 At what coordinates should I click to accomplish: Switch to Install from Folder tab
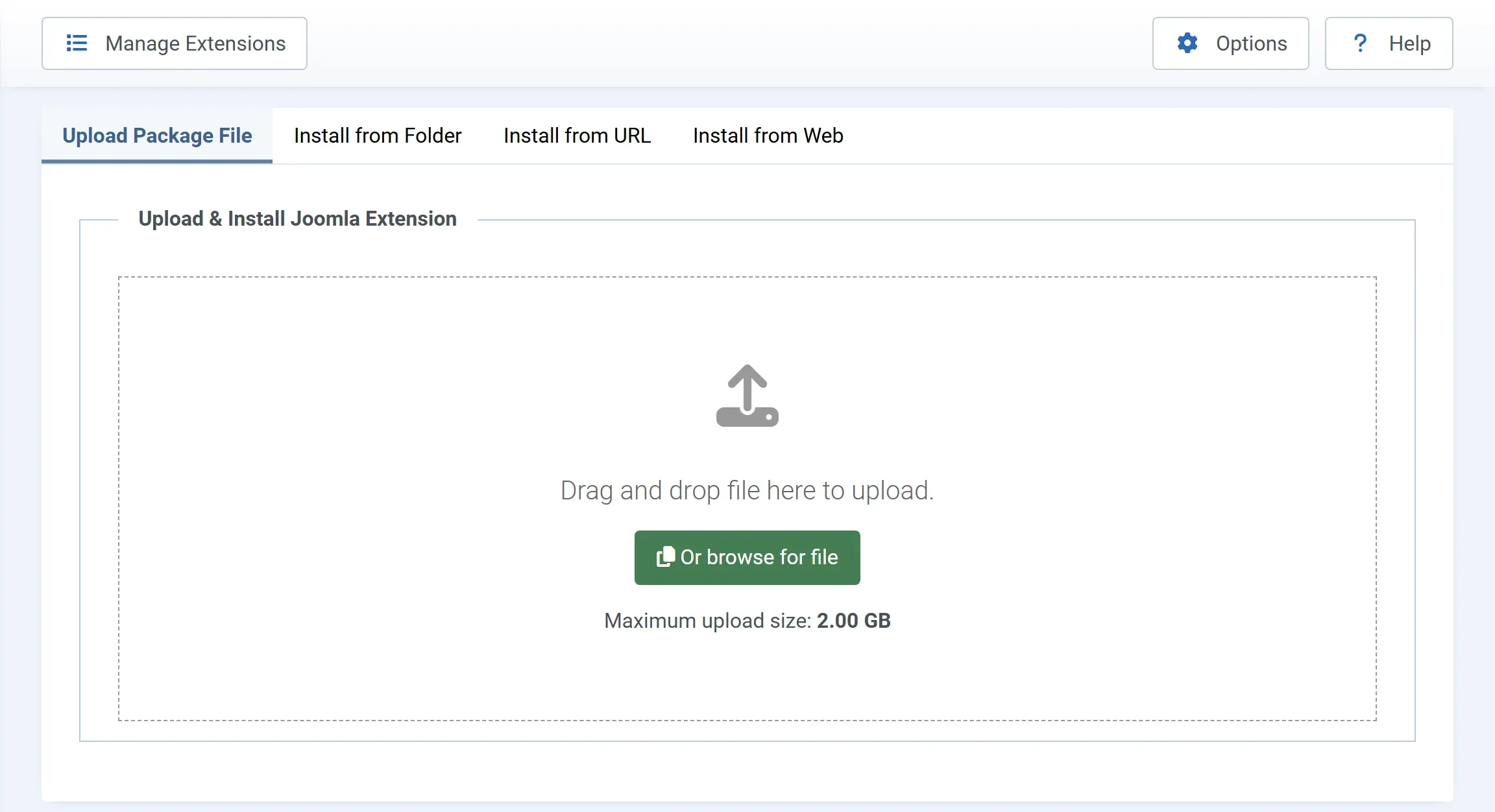[x=378, y=136]
